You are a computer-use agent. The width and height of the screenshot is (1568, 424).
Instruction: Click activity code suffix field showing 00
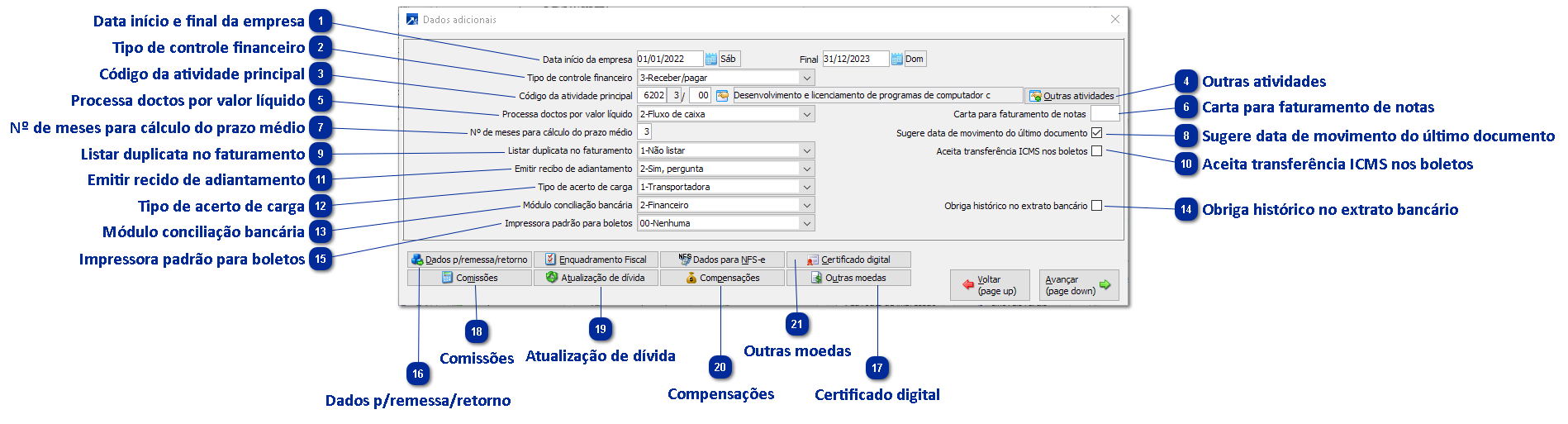coord(700,95)
